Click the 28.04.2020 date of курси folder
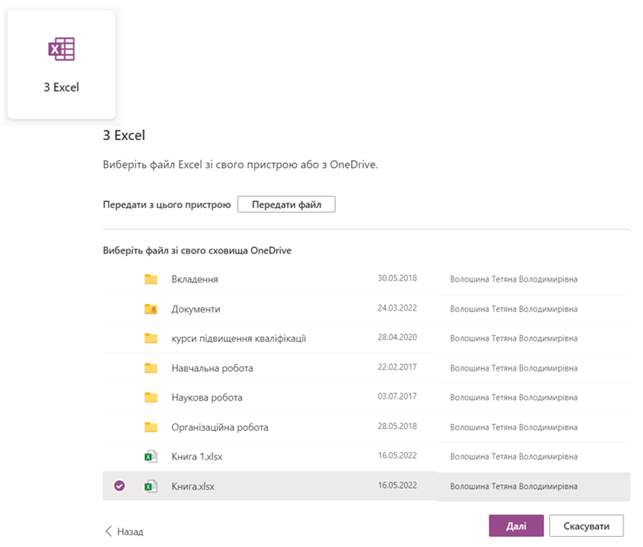Screen dimensions: 643x547 click(x=397, y=338)
